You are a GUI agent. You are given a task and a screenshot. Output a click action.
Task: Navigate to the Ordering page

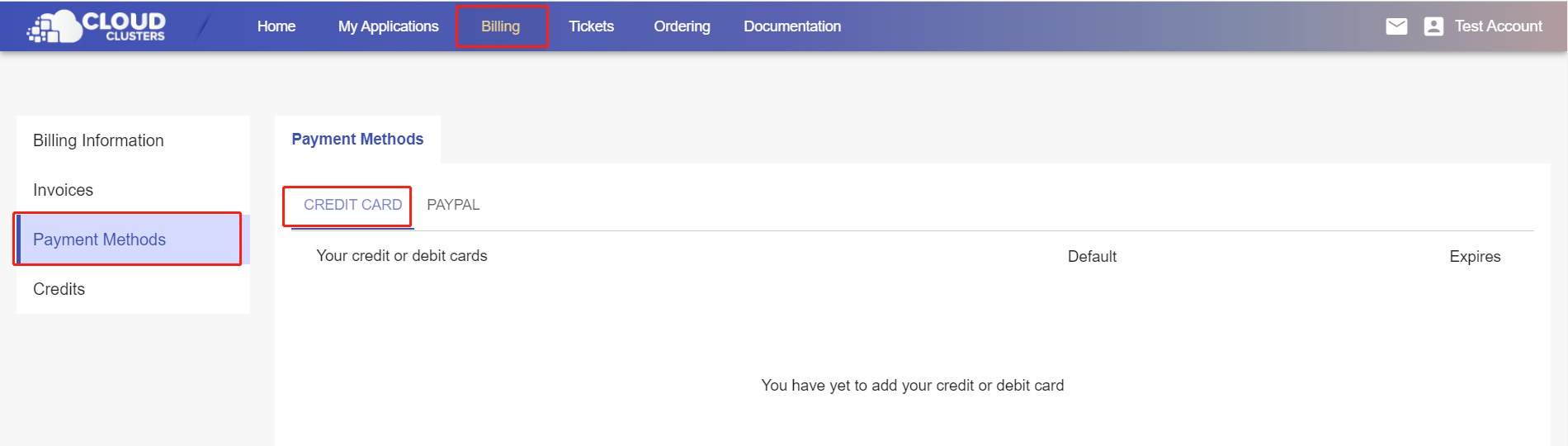pos(682,26)
